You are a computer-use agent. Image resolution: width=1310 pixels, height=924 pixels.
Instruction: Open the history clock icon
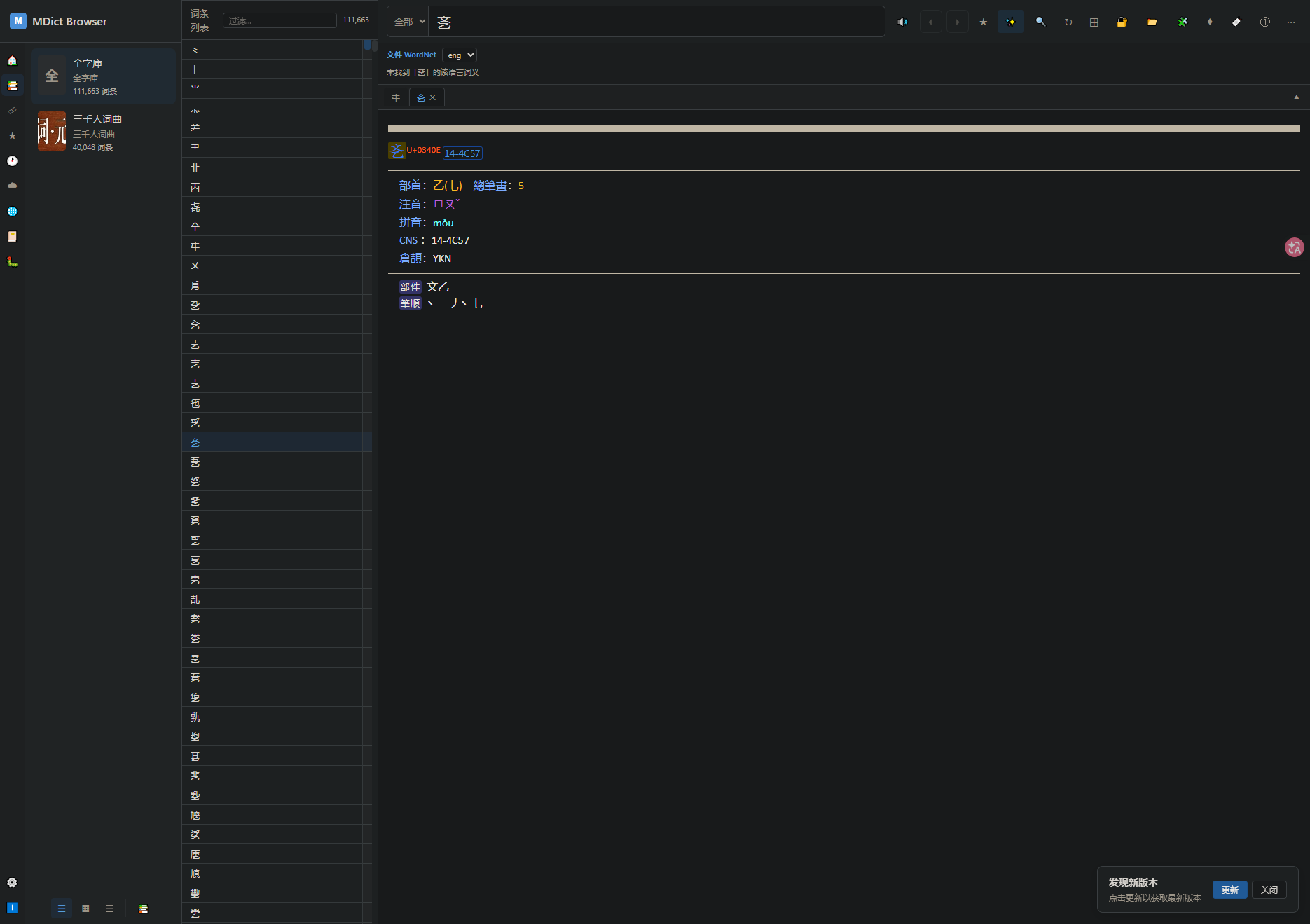tap(12, 161)
